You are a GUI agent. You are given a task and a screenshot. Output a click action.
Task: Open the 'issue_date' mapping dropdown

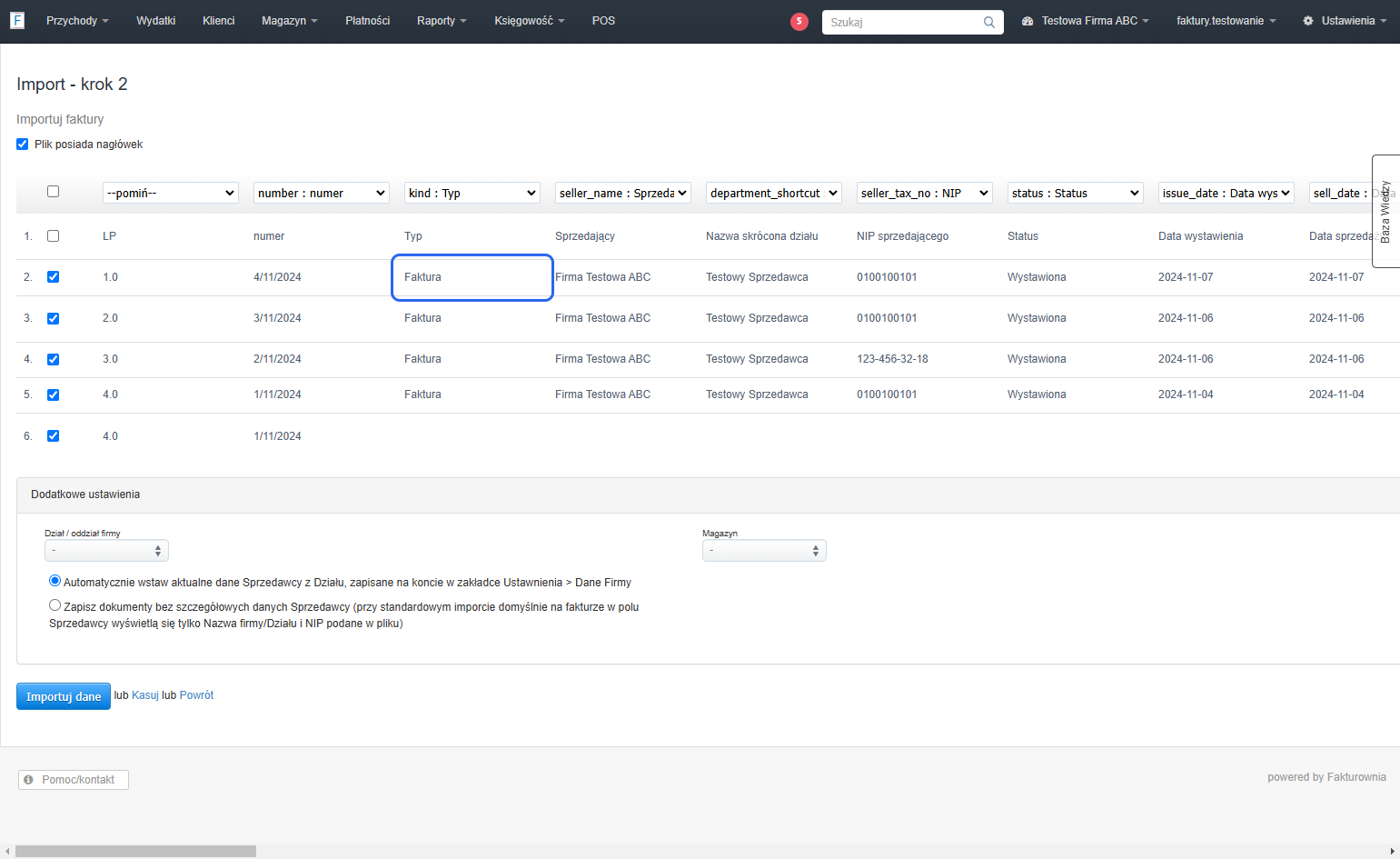pos(1226,193)
